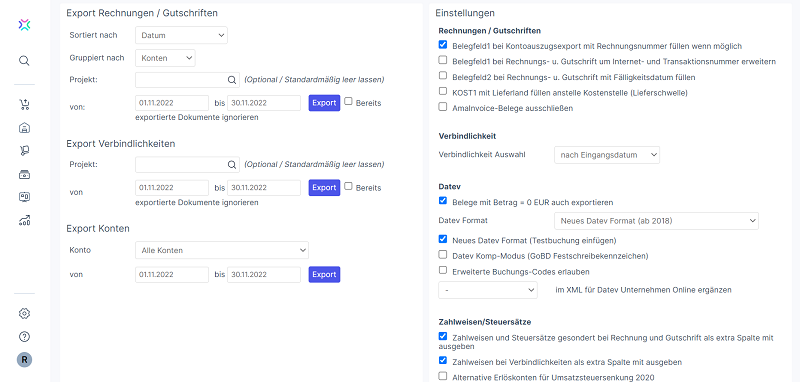Screen dimensions: 800x382
Task: Click Verbindlichkeiten 'bis' date field
Action: tap(264, 188)
